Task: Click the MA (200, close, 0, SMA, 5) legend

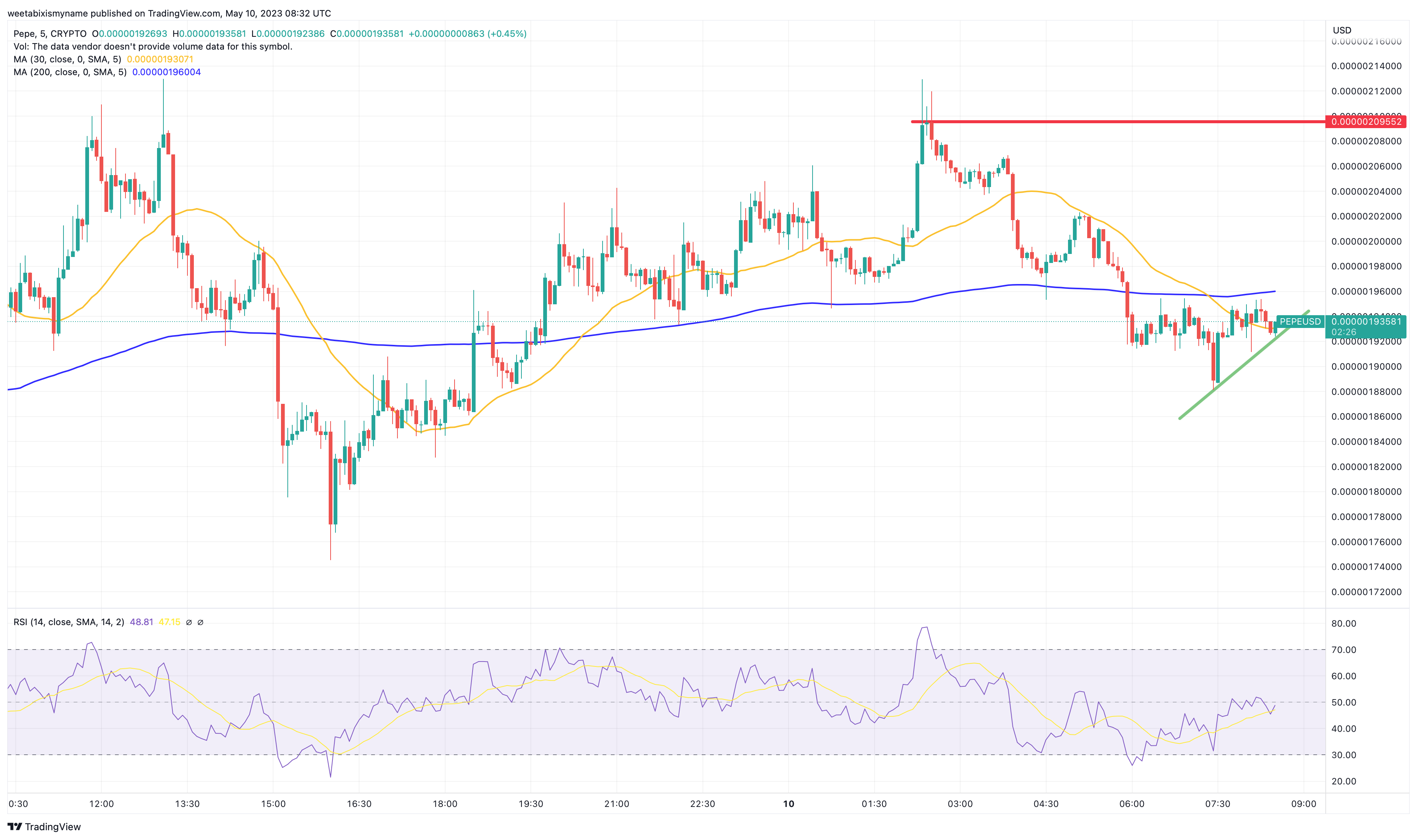Action: 70,72
